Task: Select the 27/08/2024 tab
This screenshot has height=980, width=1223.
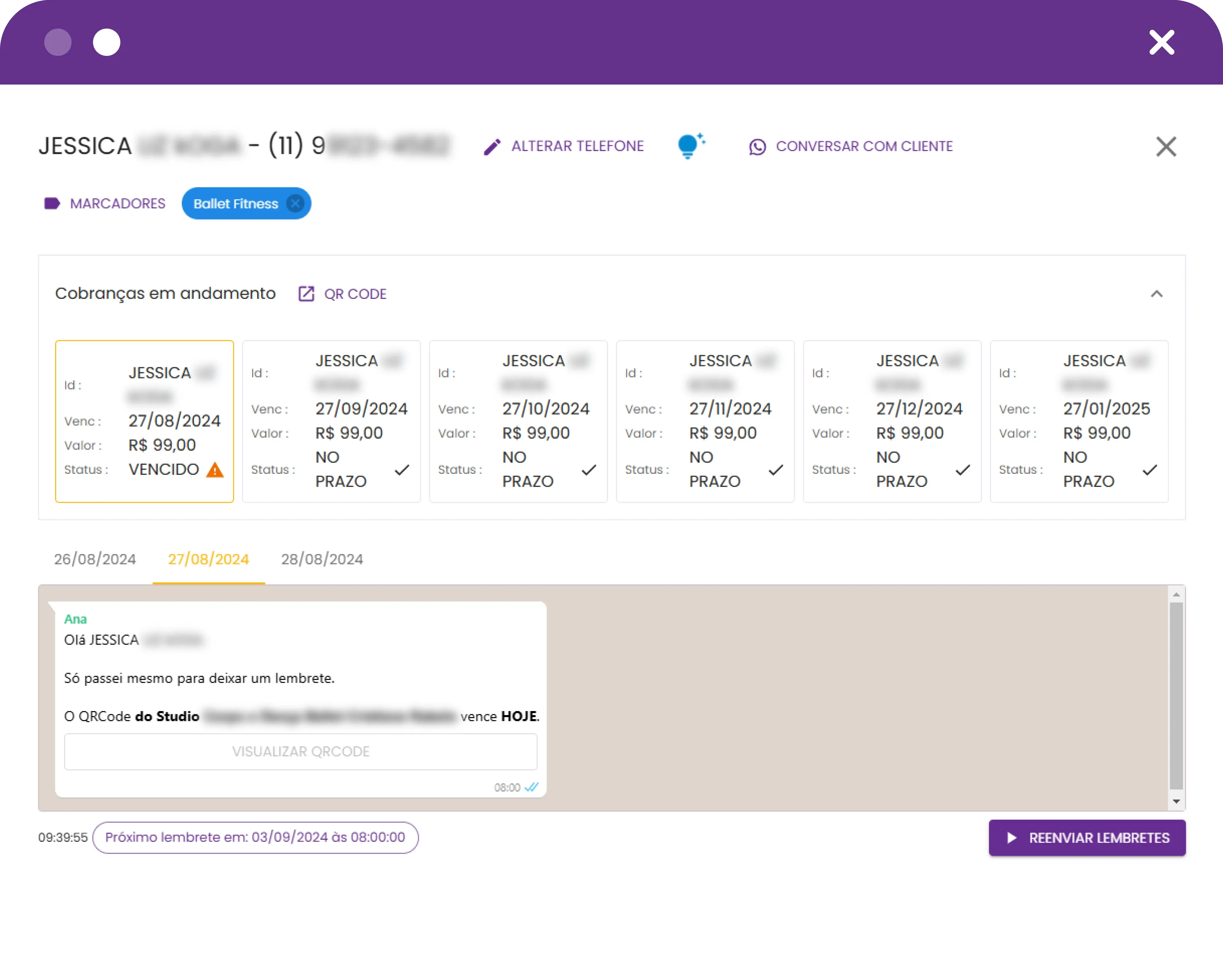Action: tap(209, 559)
